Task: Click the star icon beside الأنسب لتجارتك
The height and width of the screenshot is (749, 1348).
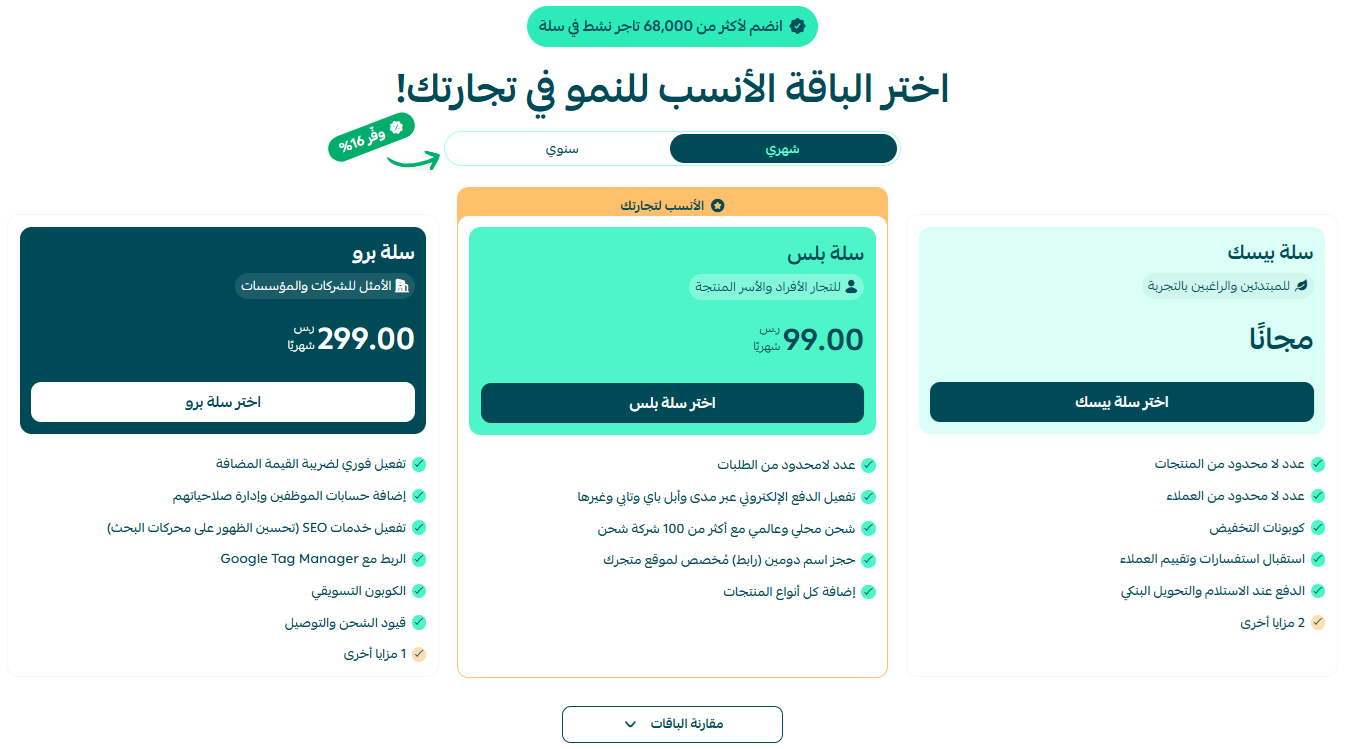Action: point(717,206)
